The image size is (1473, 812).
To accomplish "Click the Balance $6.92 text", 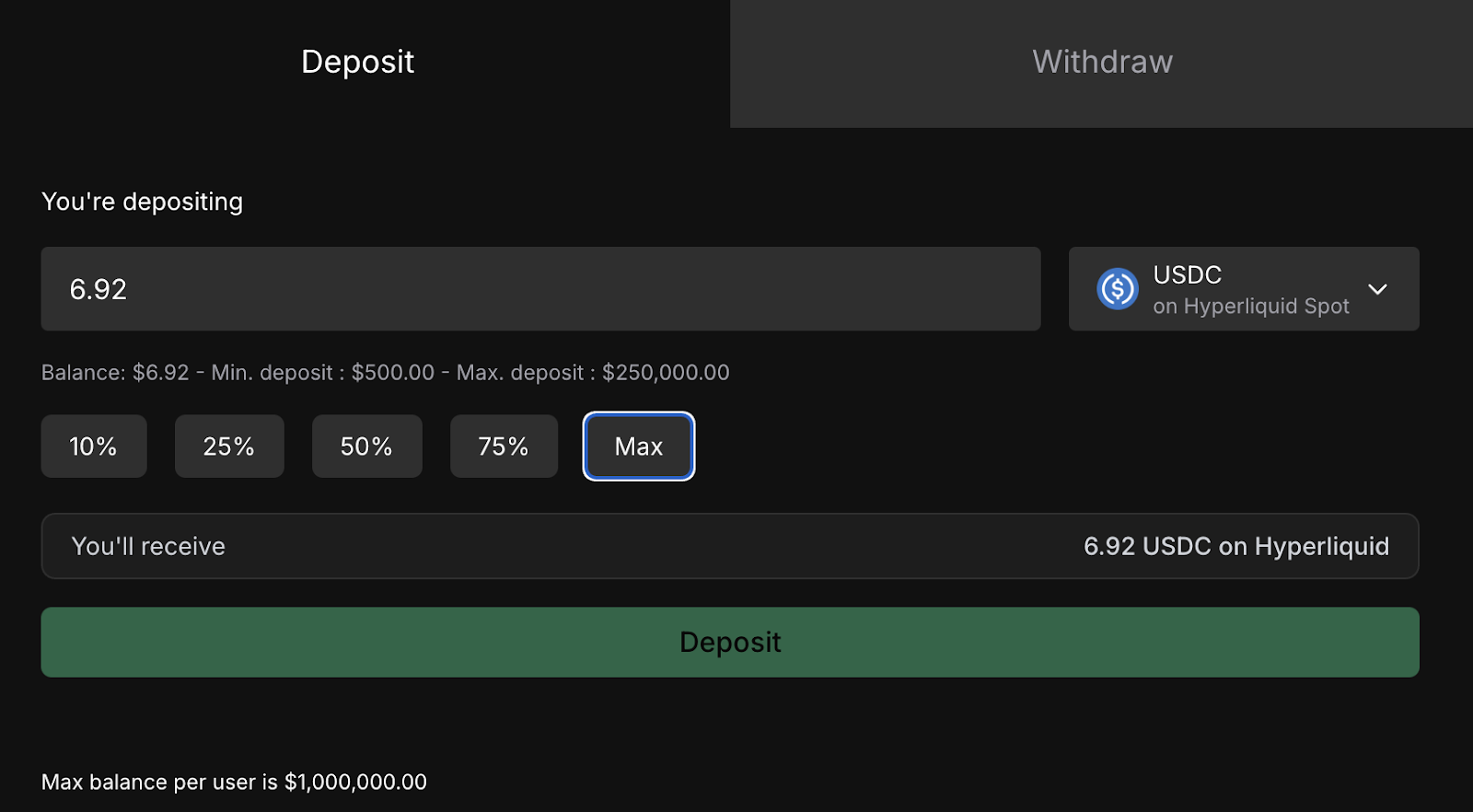I will click(115, 373).
